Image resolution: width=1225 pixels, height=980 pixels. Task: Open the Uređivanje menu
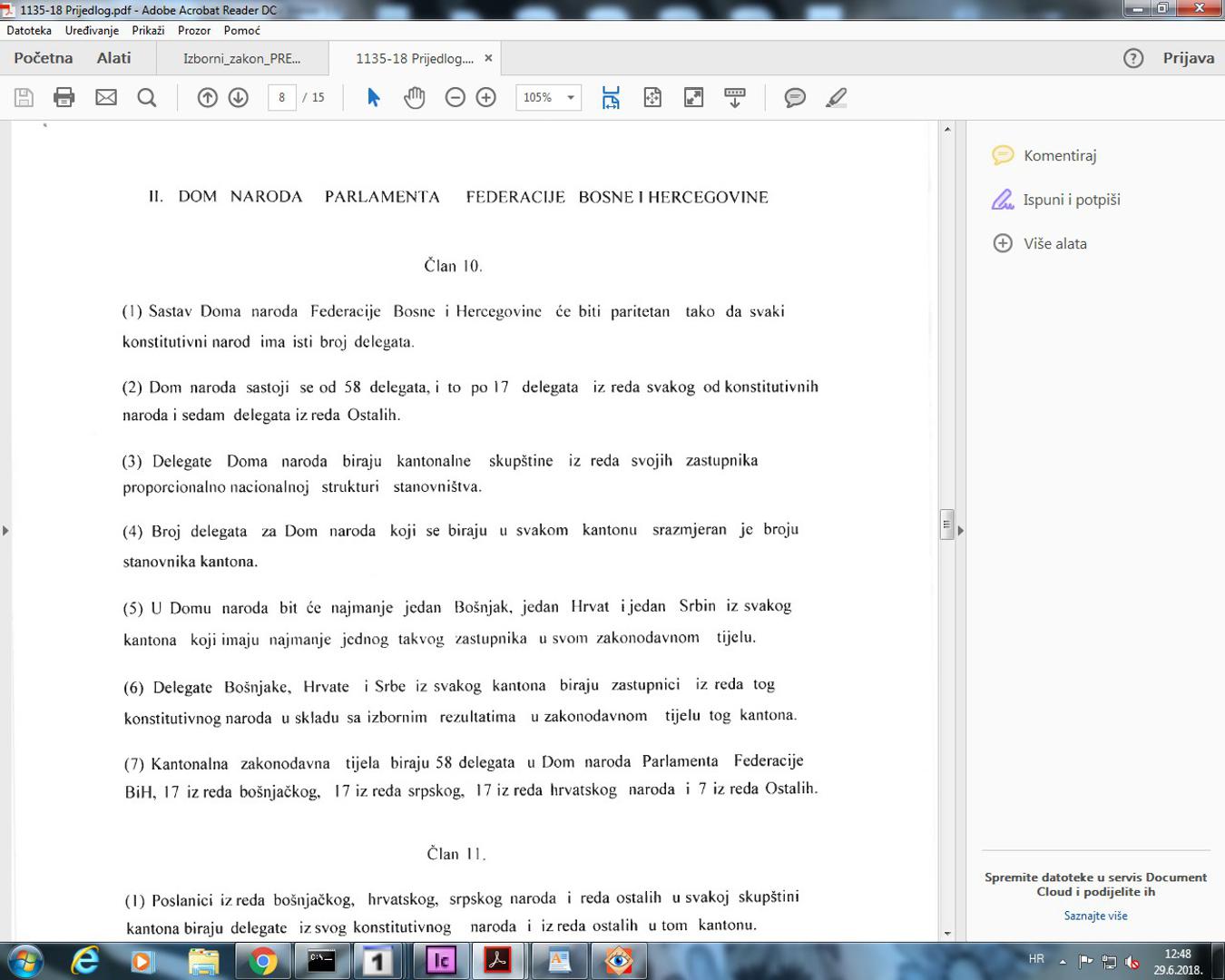click(92, 30)
